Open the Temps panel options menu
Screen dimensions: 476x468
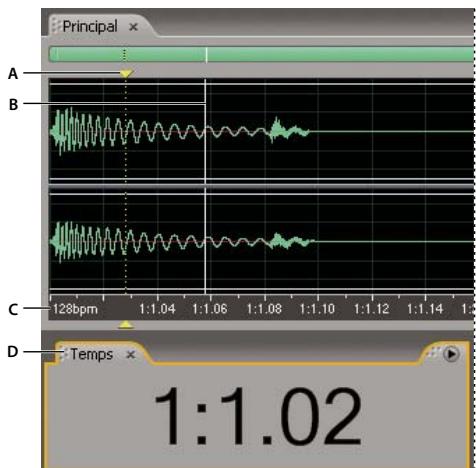[x=451, y=354]
